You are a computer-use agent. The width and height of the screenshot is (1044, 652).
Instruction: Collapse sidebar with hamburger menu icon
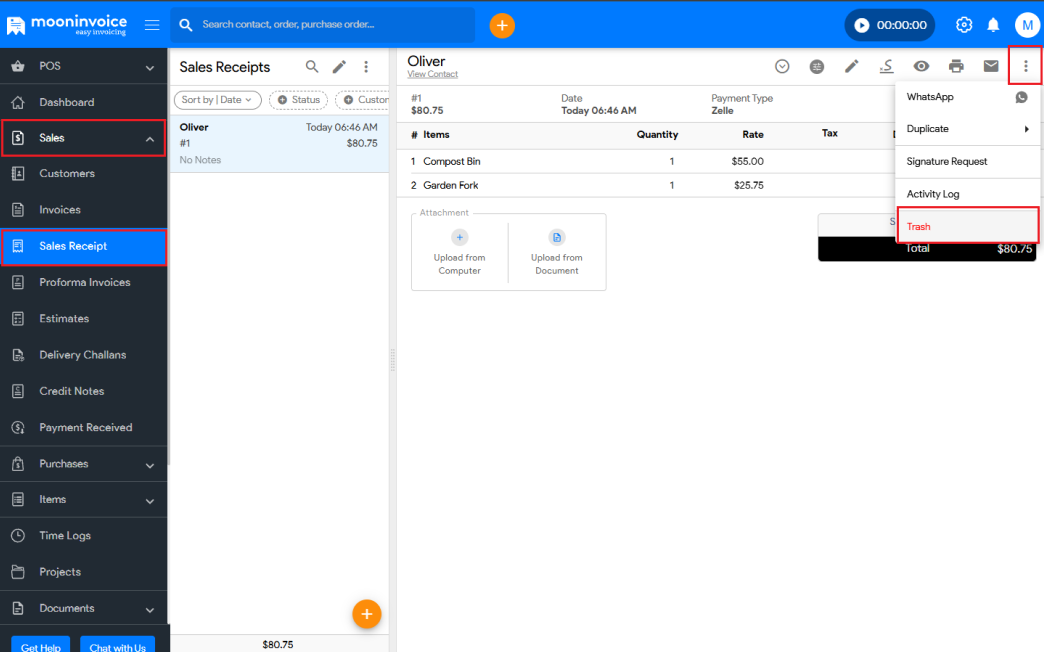[152, 25]
